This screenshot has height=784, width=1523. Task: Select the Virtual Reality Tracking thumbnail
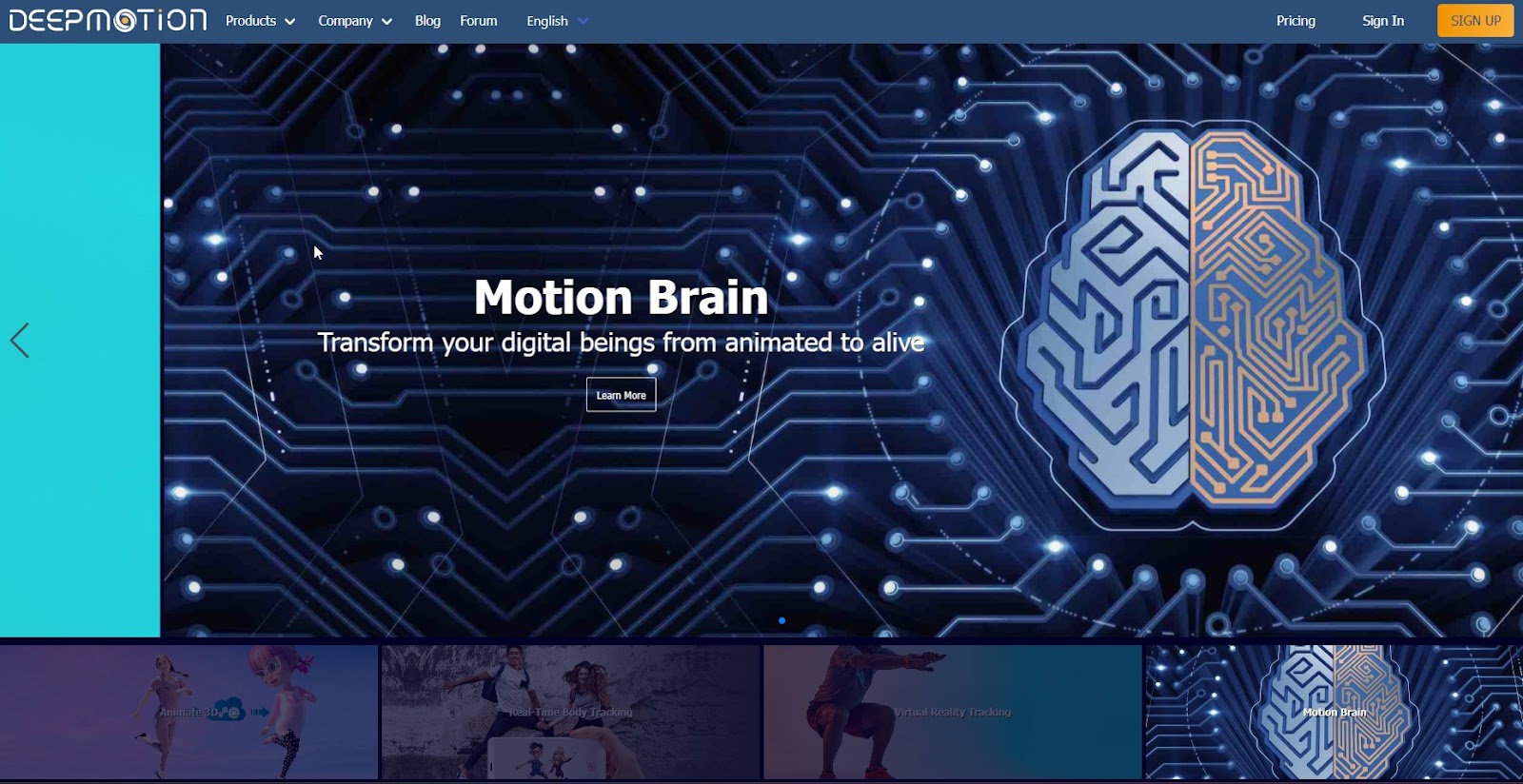coord(952,712)
